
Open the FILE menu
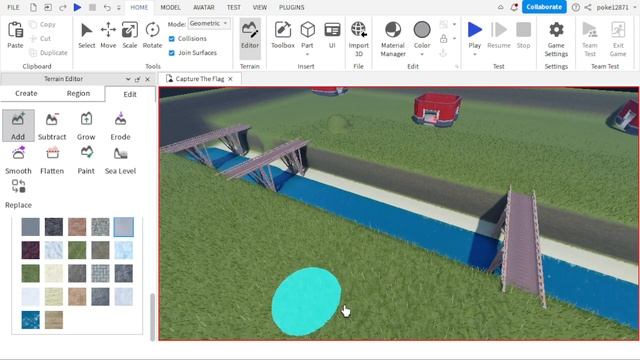13,7
